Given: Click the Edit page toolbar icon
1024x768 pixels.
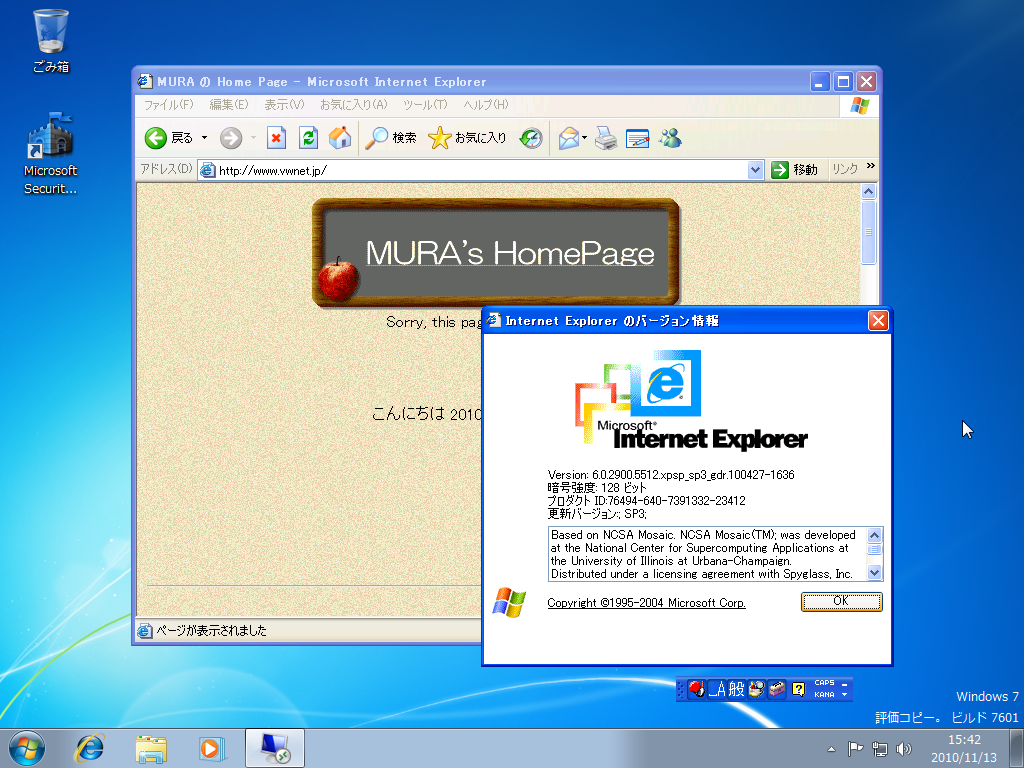Looking at the screenshot, I should click(x=637, y=138).
